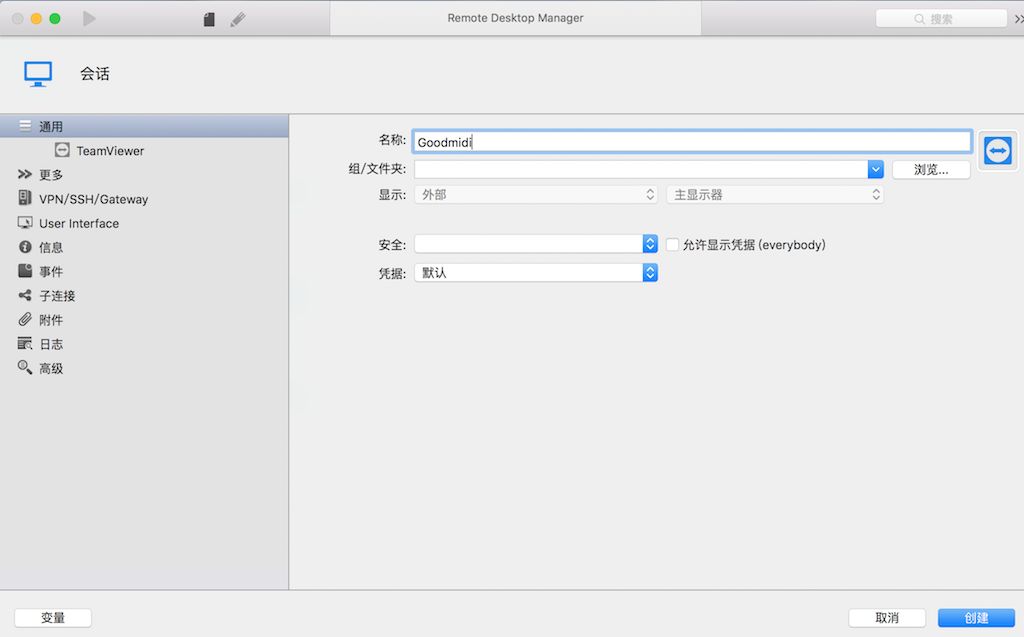
Task: Click the 浏览... button
Action: [931, 170]
